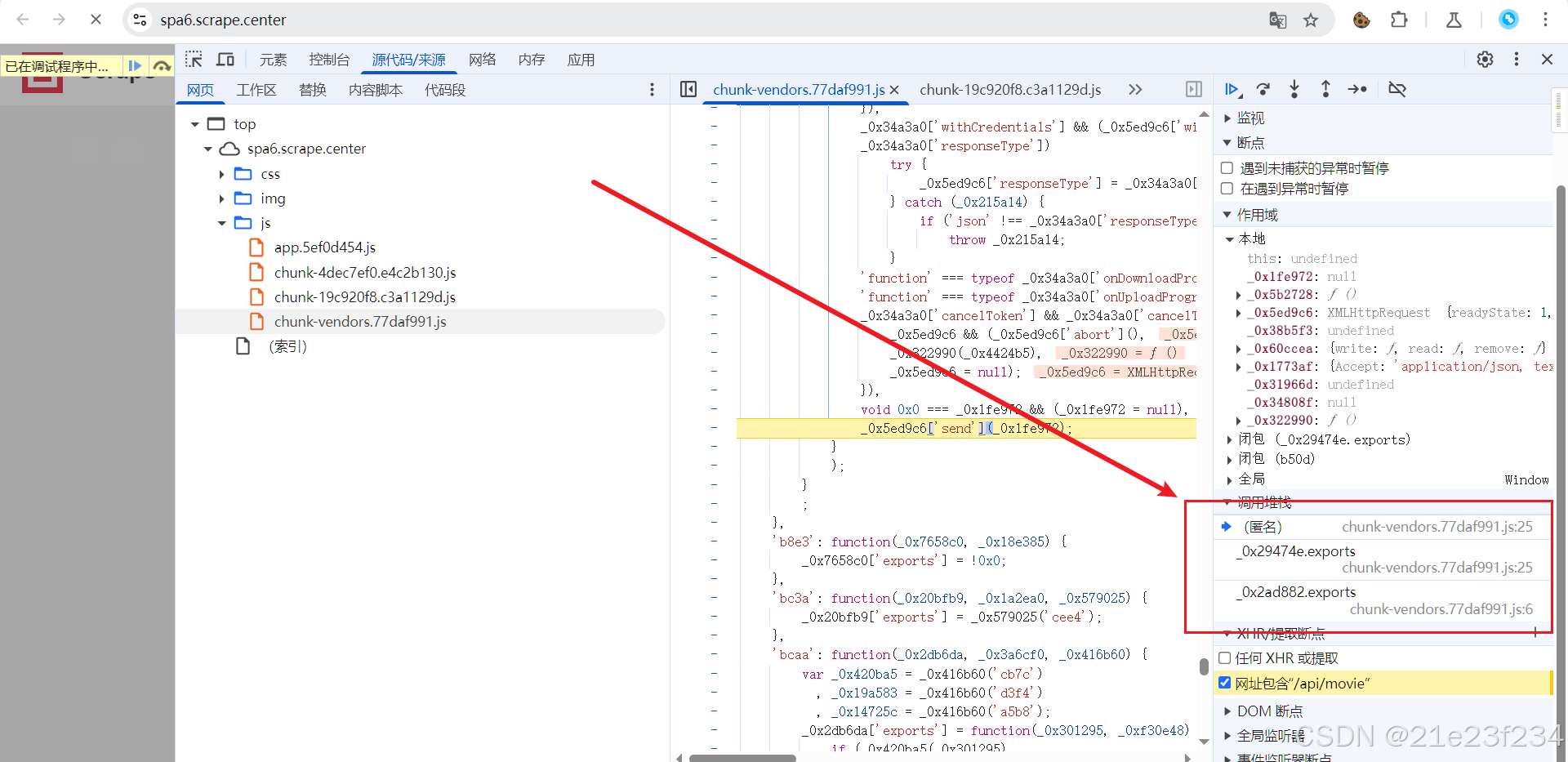Click the step over next function call icon

pyautogui.click(x=1263, y=89)
